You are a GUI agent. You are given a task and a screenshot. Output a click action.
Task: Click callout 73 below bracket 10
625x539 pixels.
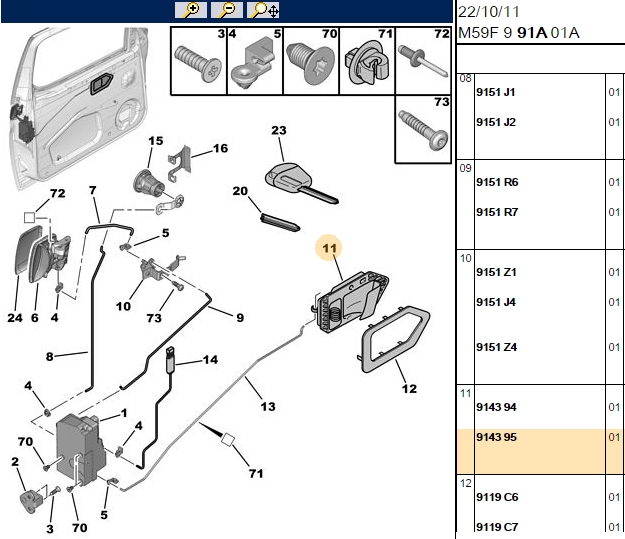coord(154,318)
